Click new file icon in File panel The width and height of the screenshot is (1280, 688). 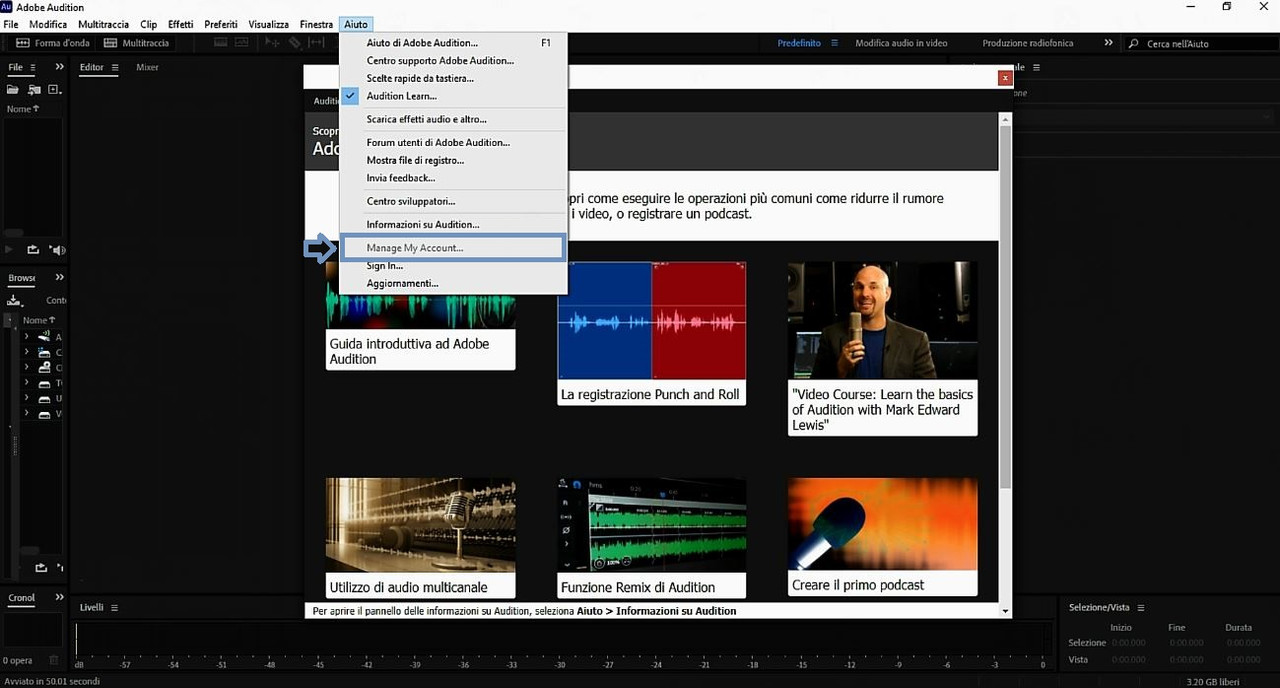click(54, 90)
